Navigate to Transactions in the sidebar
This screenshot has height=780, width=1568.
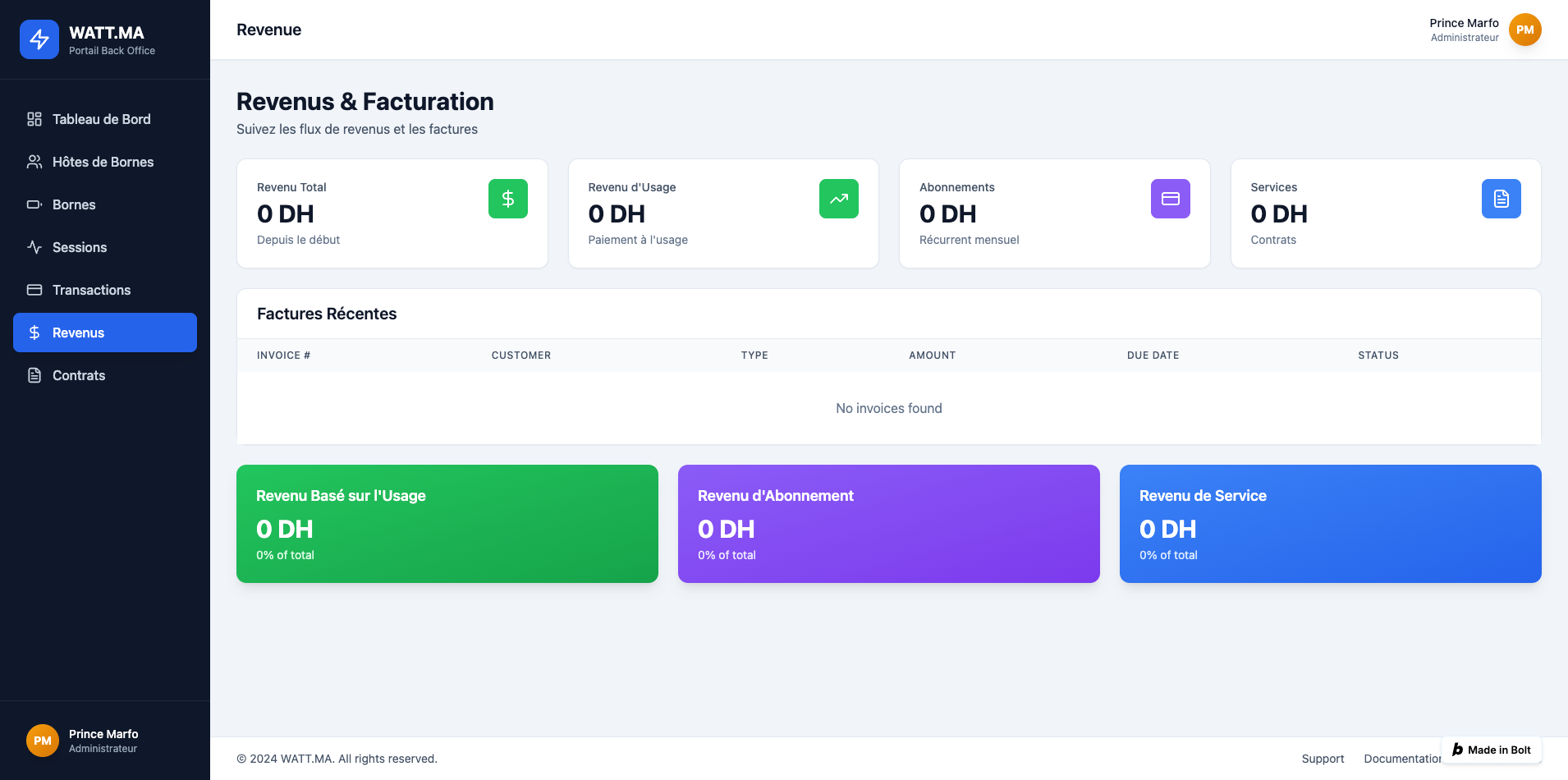coord(91,290)
